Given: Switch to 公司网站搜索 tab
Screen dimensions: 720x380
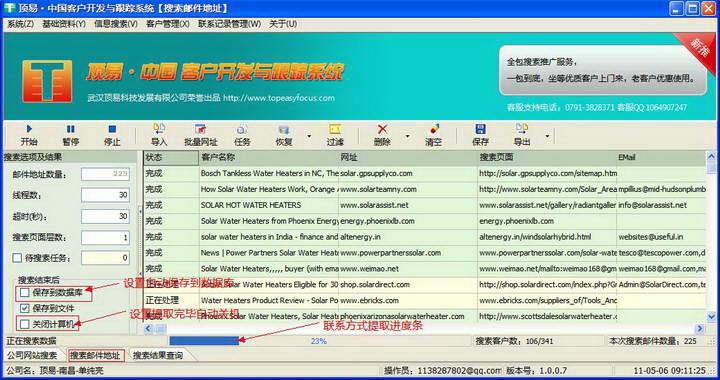Looking at the screenshot, I should (32, 355).
